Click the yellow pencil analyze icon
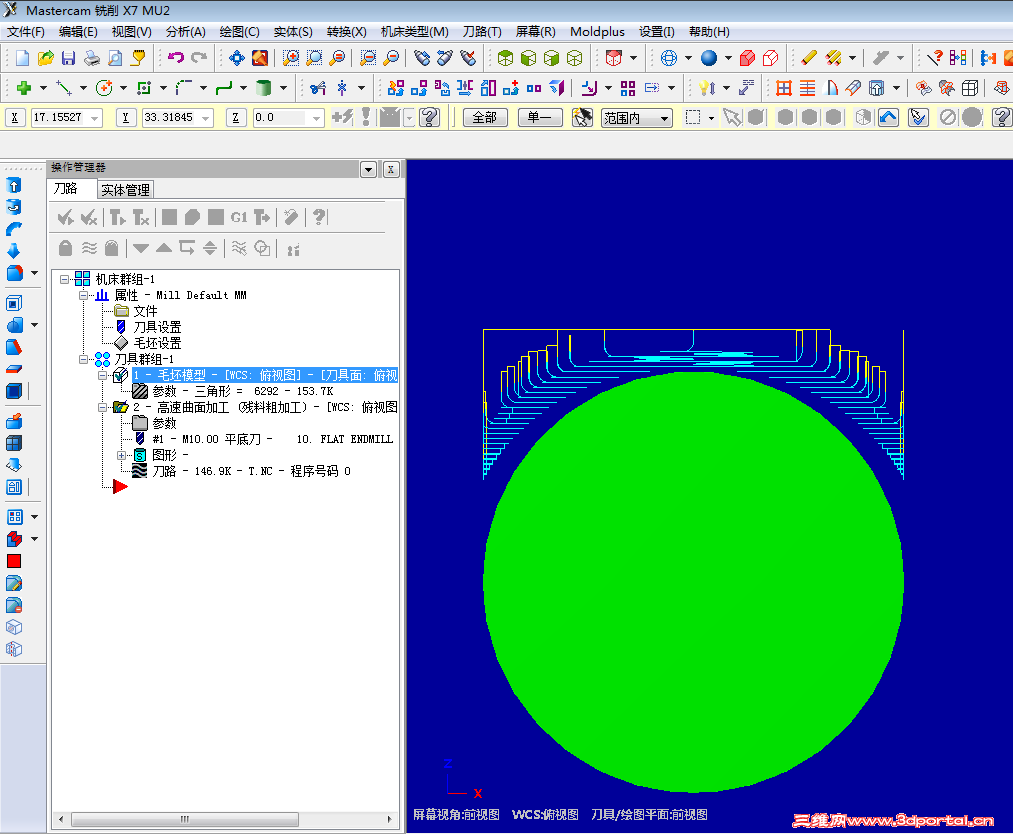This screenshot has height=834, width=1013. 808,58
